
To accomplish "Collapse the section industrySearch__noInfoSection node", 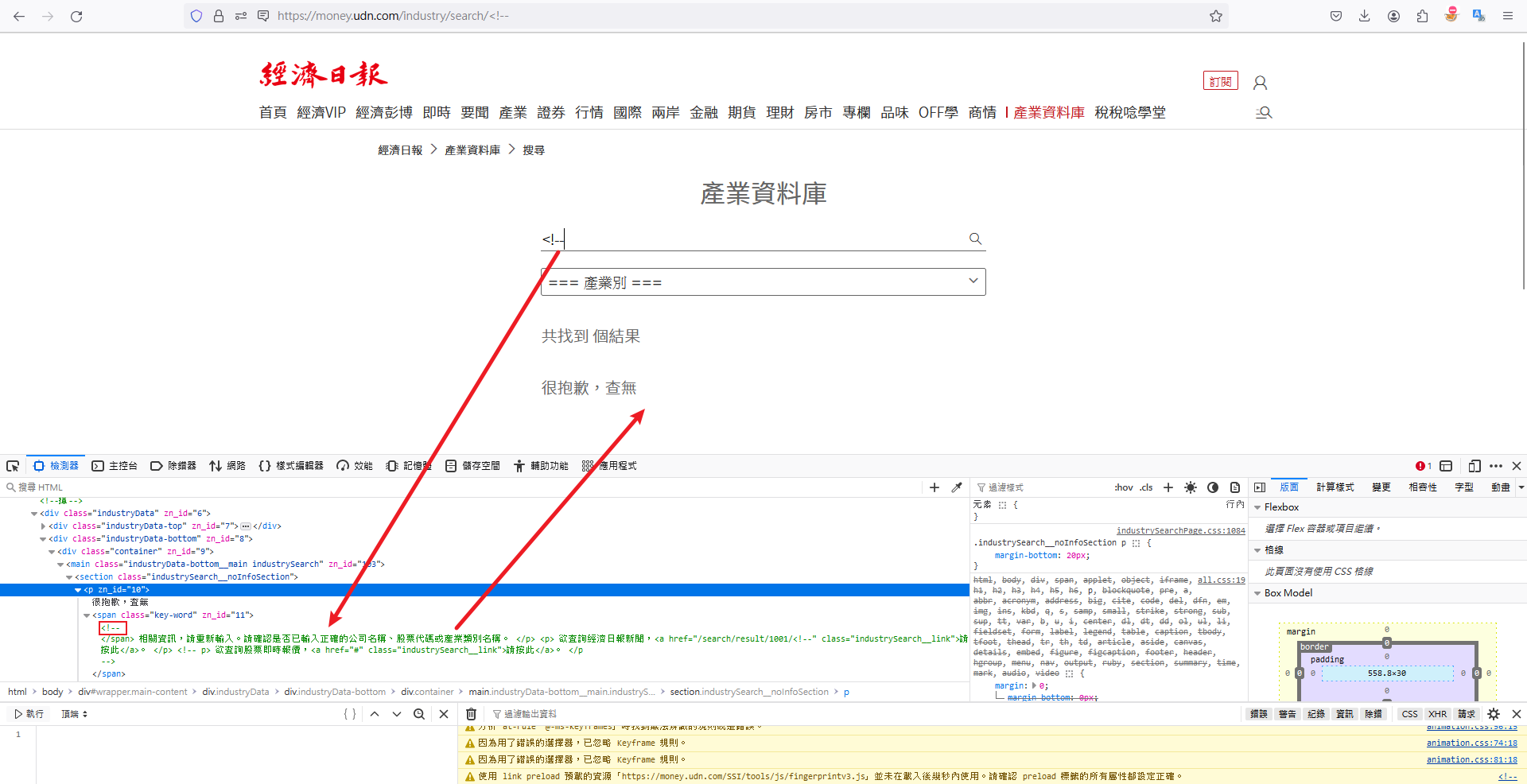I will [69, 577].
